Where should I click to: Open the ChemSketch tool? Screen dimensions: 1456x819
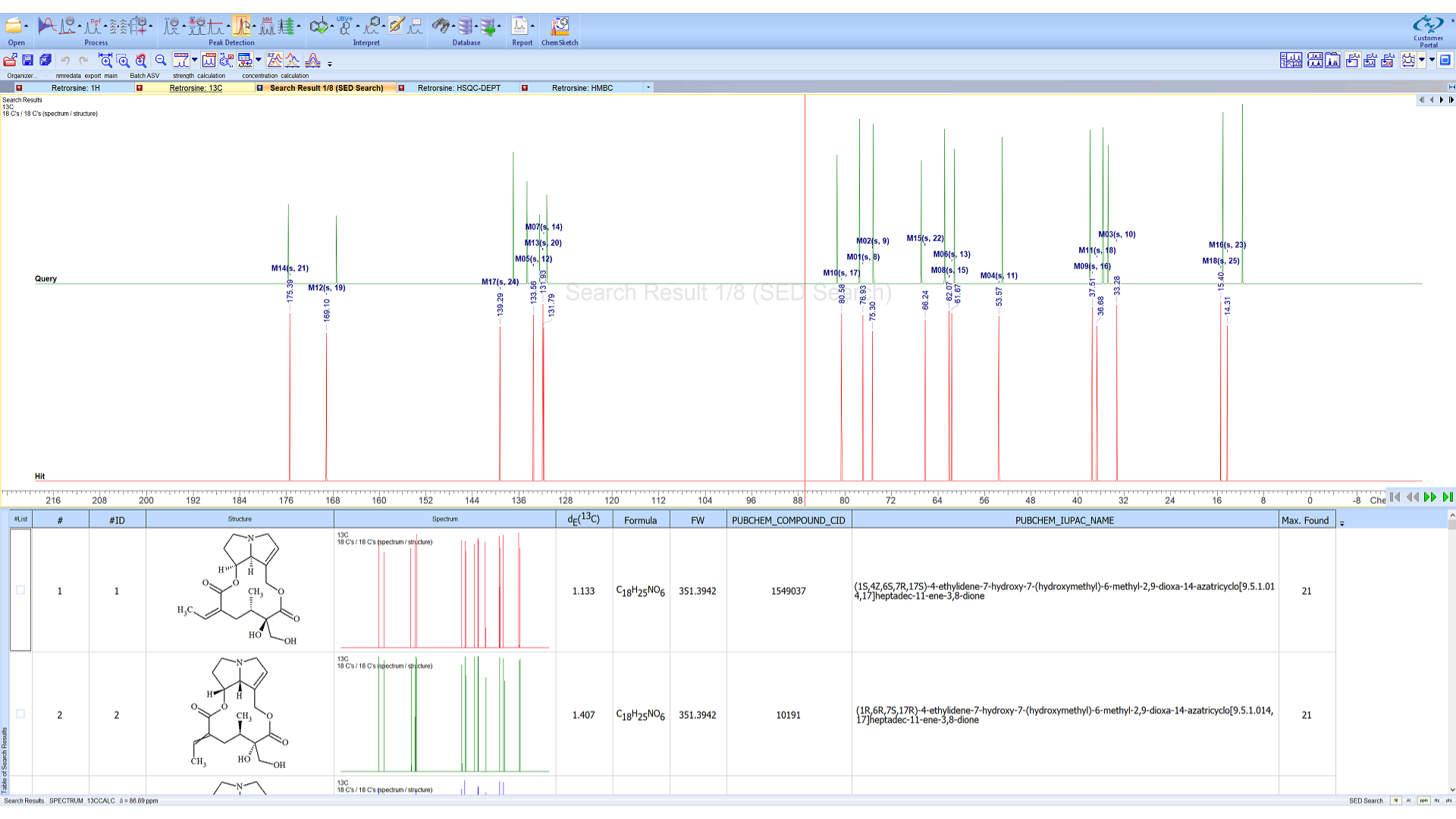point(560,25)
